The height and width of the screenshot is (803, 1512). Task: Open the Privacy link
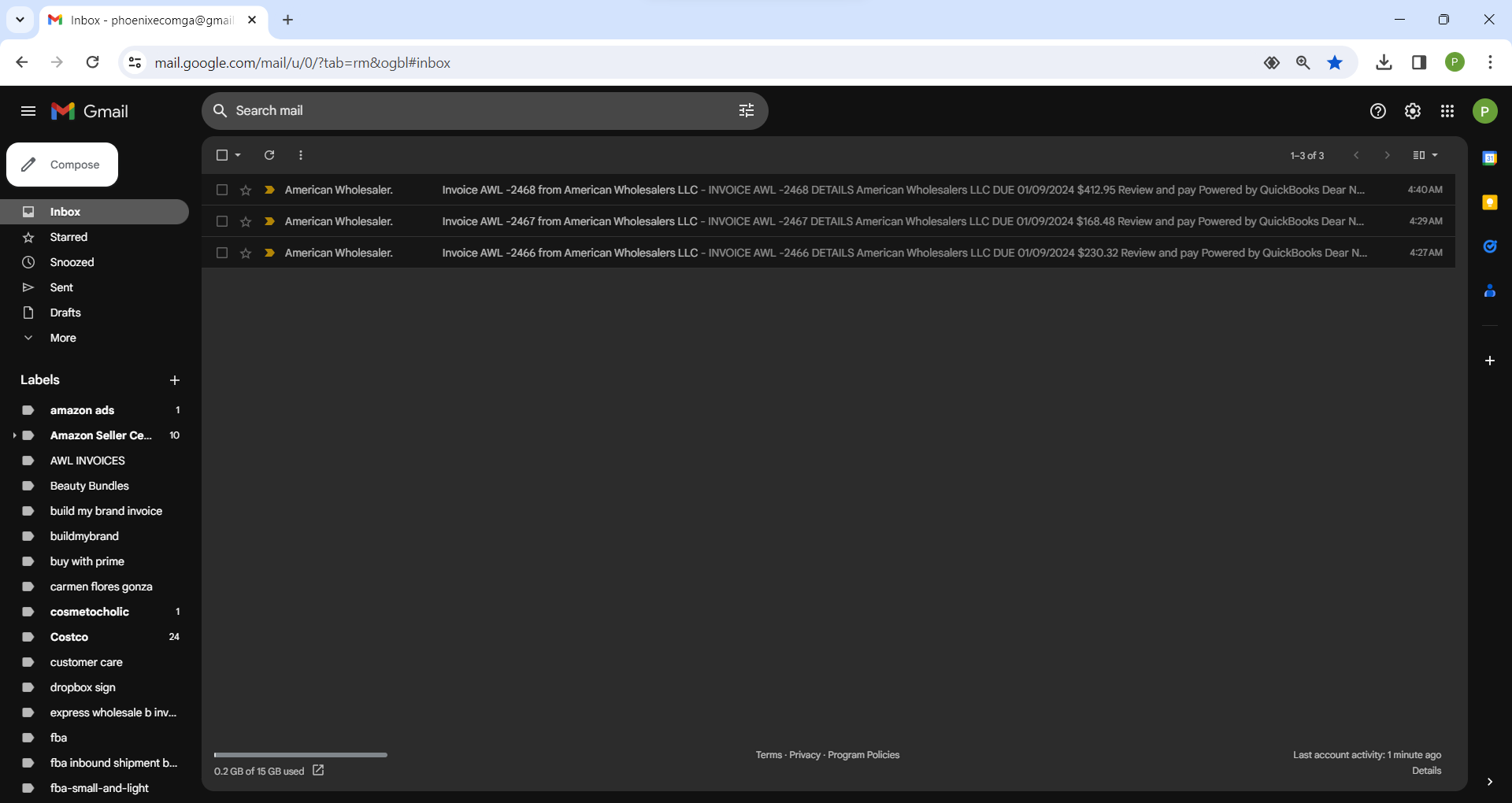coord(805,755)
